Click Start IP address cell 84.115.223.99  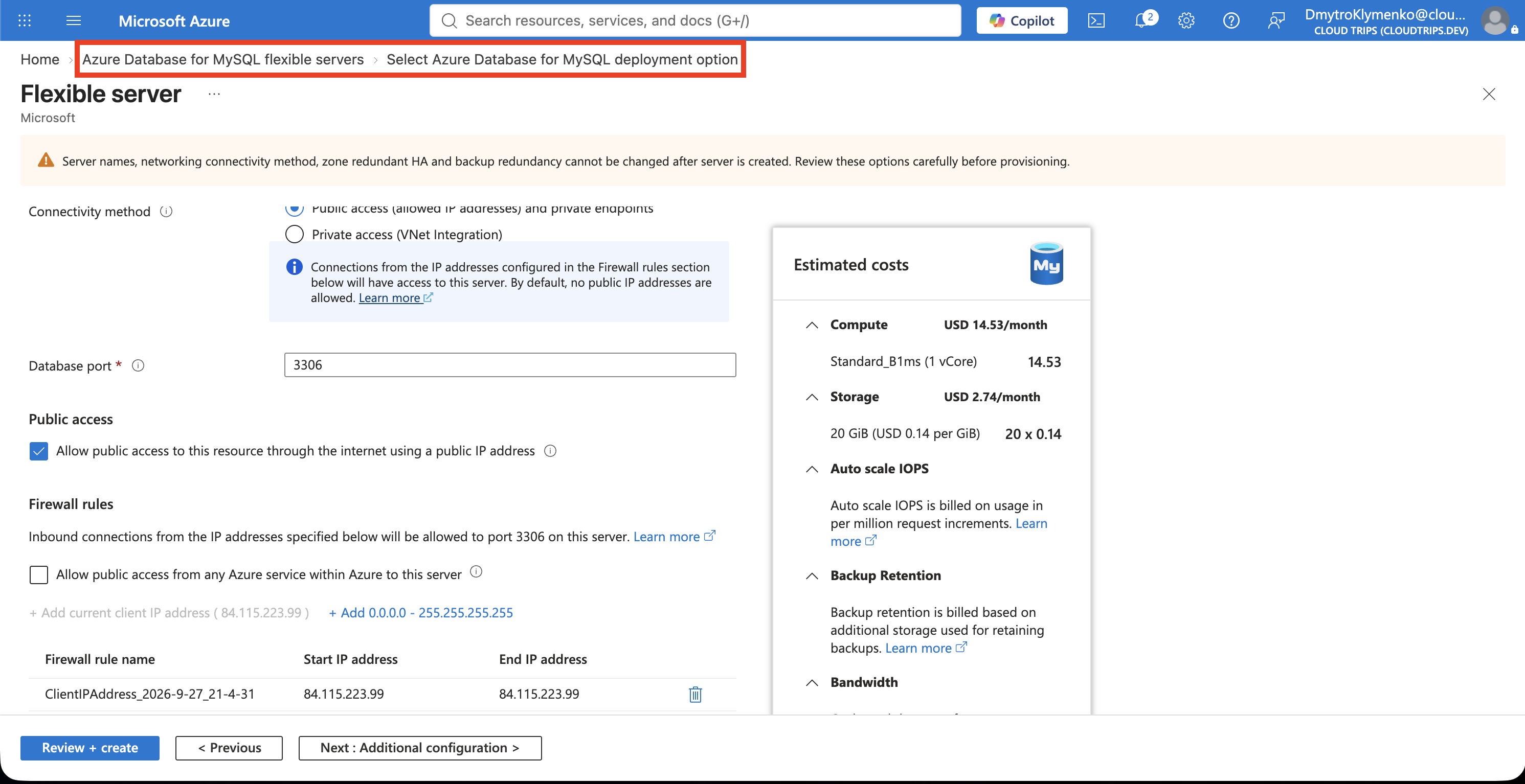click(x=344, y=694)
